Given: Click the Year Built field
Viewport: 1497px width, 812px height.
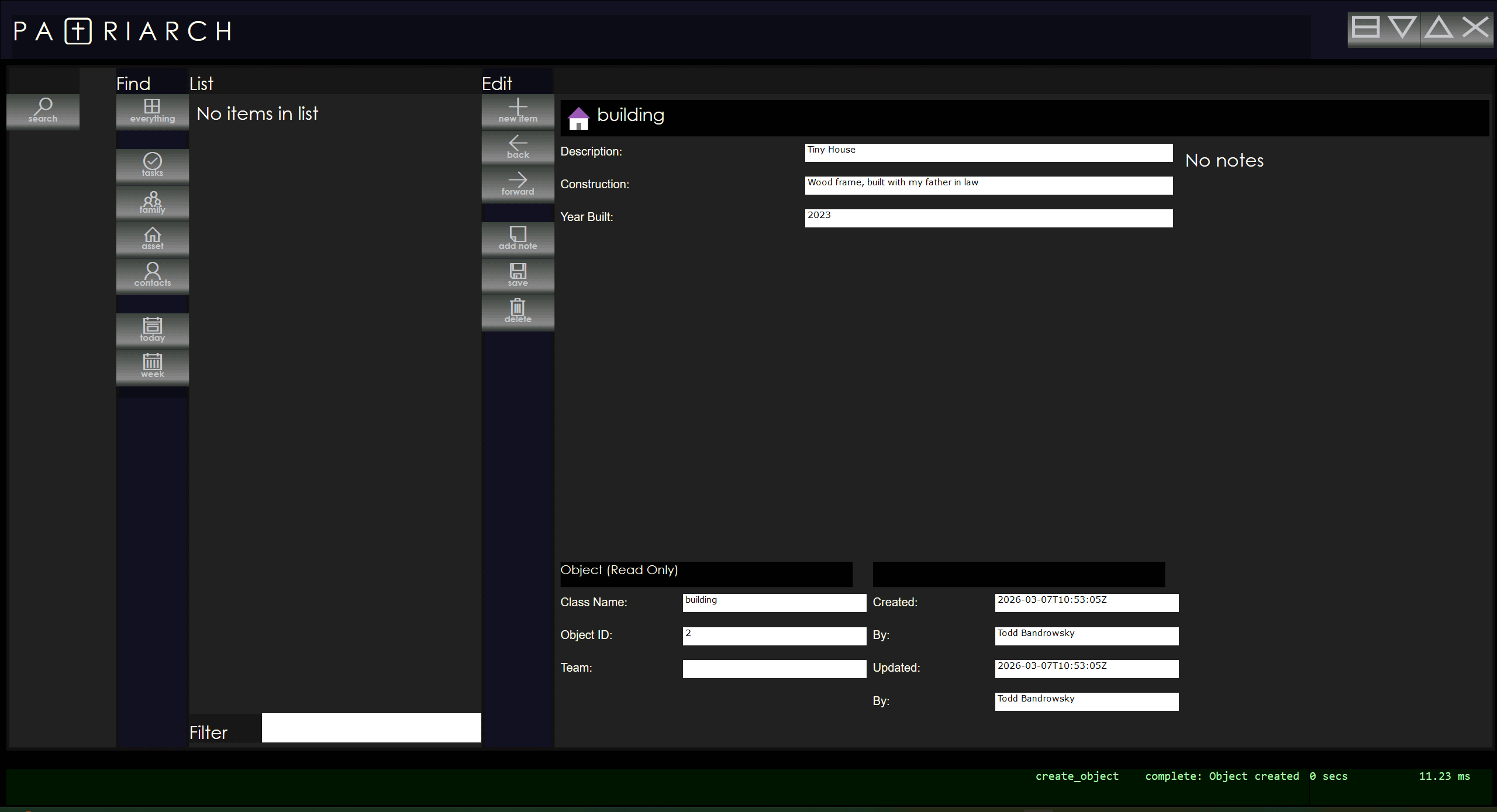Looking at the screenshot, I should [x=988, y=218].
